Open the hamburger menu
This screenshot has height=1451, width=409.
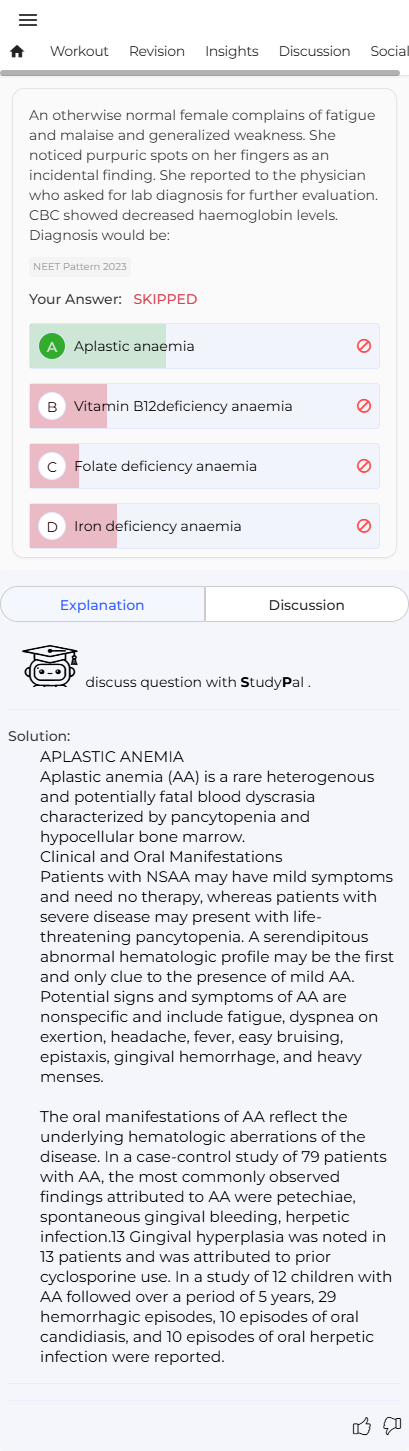point(28,20)
